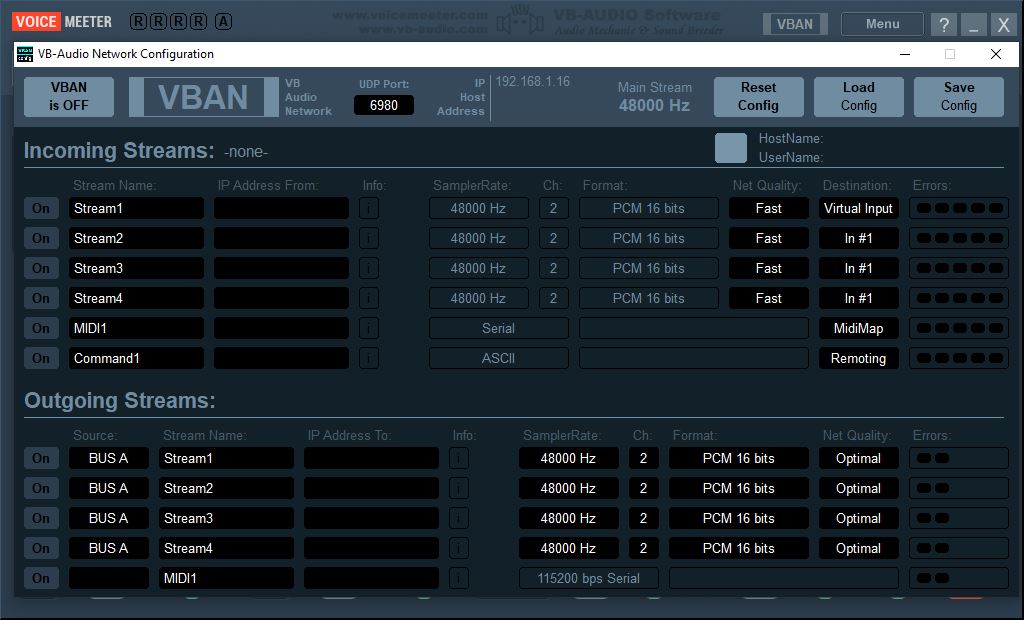1024x620 pixels.
Task: Open the Voicemeeter Menu
Action: point(882,24)
